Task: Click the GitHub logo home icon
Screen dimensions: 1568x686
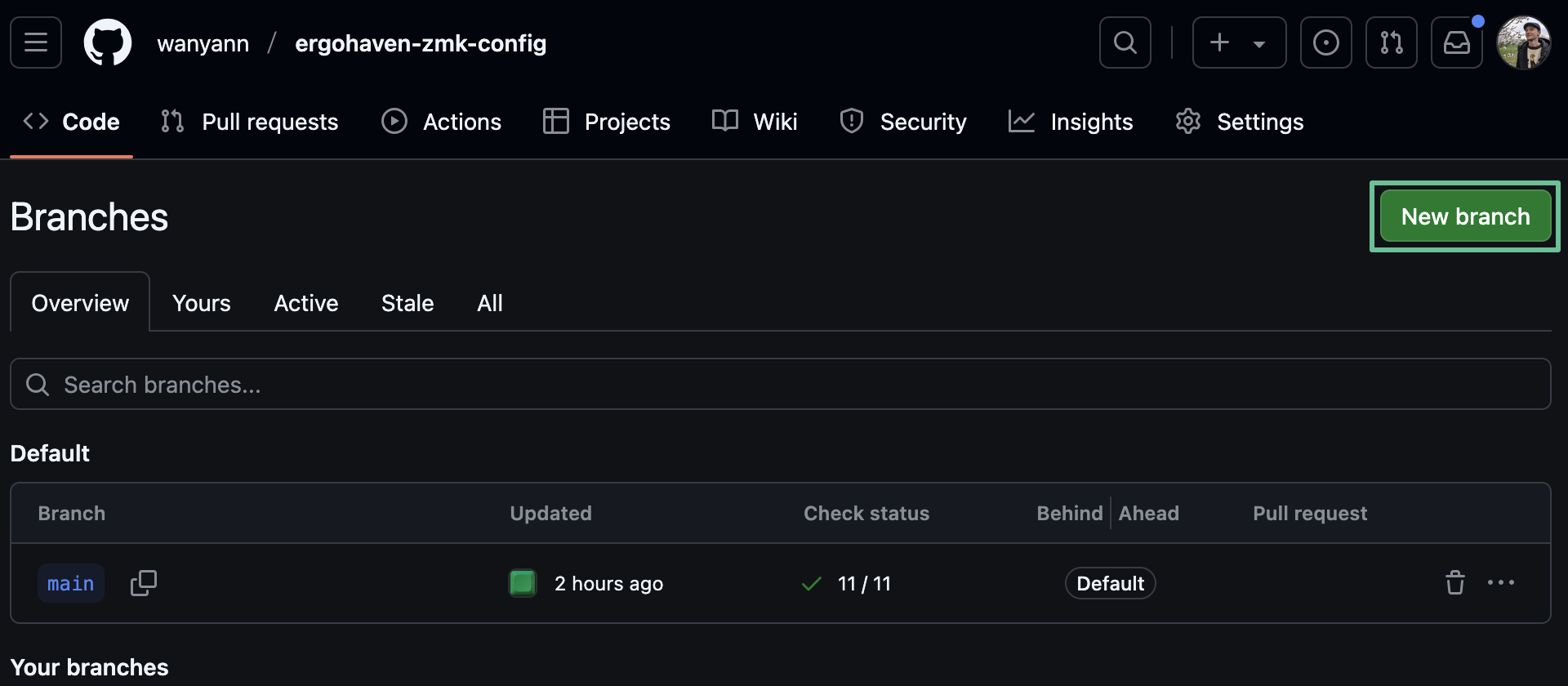Action: [x=108, y=42]
